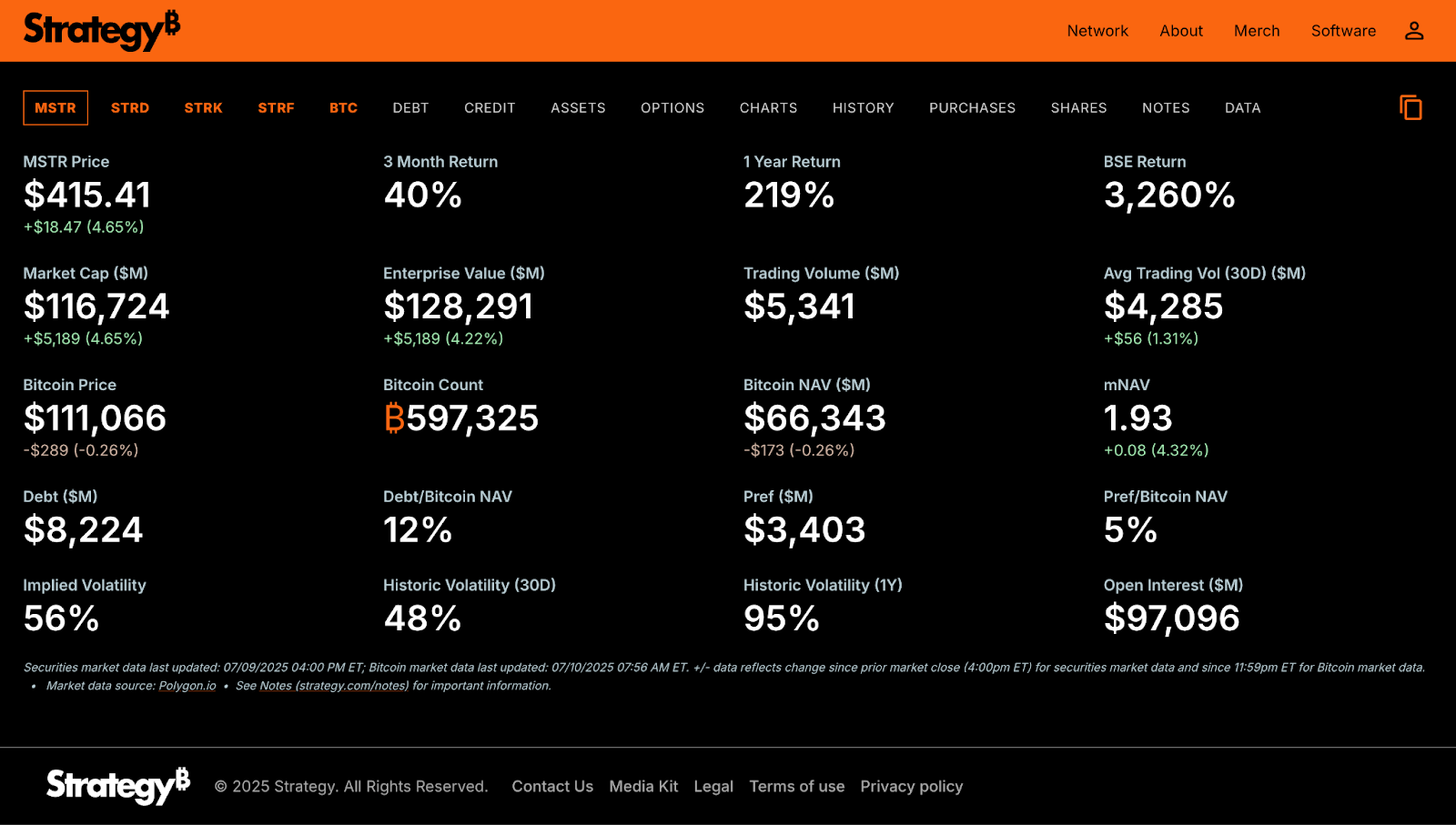Open the user account icon
This screenshot has height=825, width=1456.
1413,31
